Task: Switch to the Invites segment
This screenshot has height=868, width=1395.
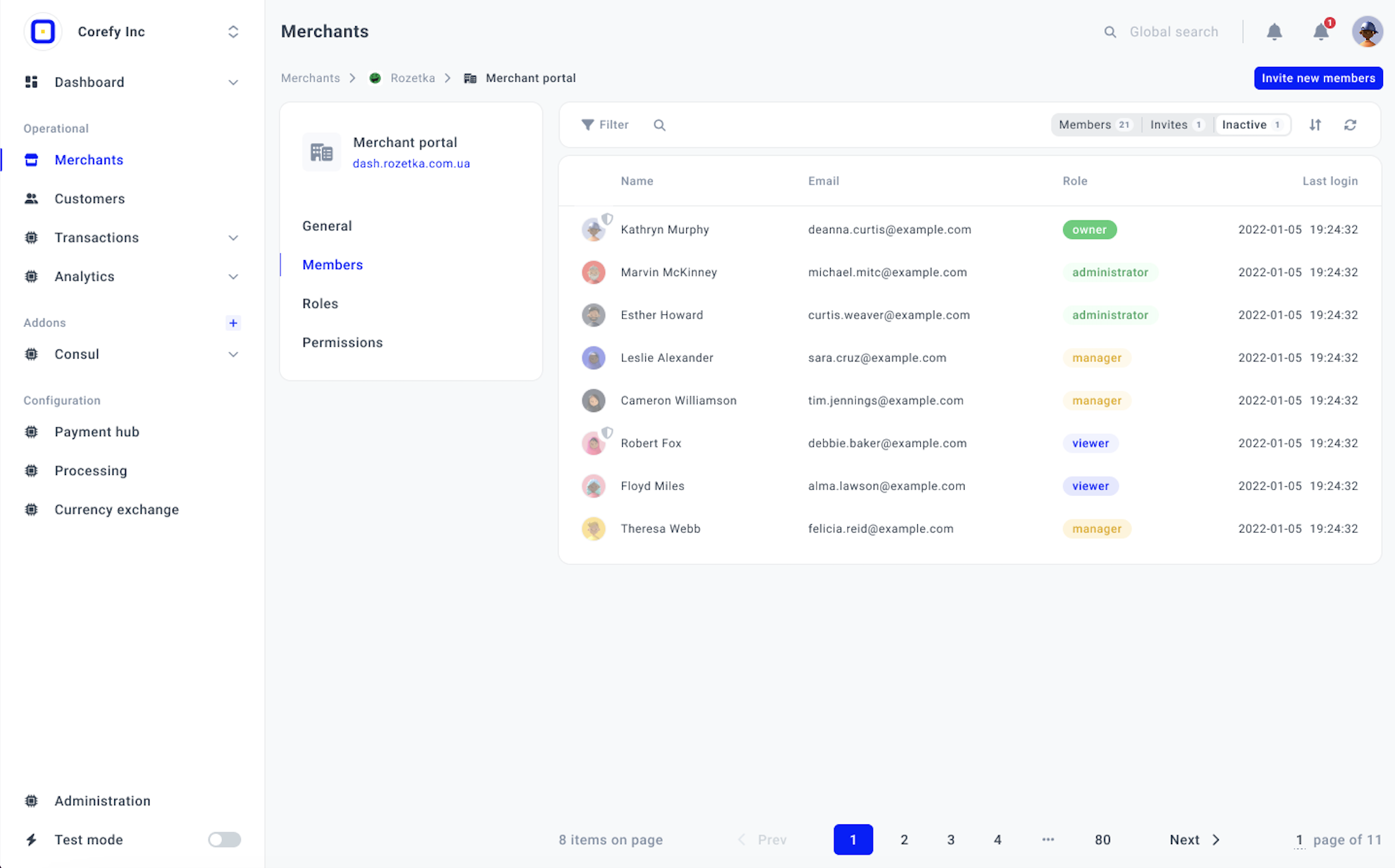Action: coord(1176,125)
